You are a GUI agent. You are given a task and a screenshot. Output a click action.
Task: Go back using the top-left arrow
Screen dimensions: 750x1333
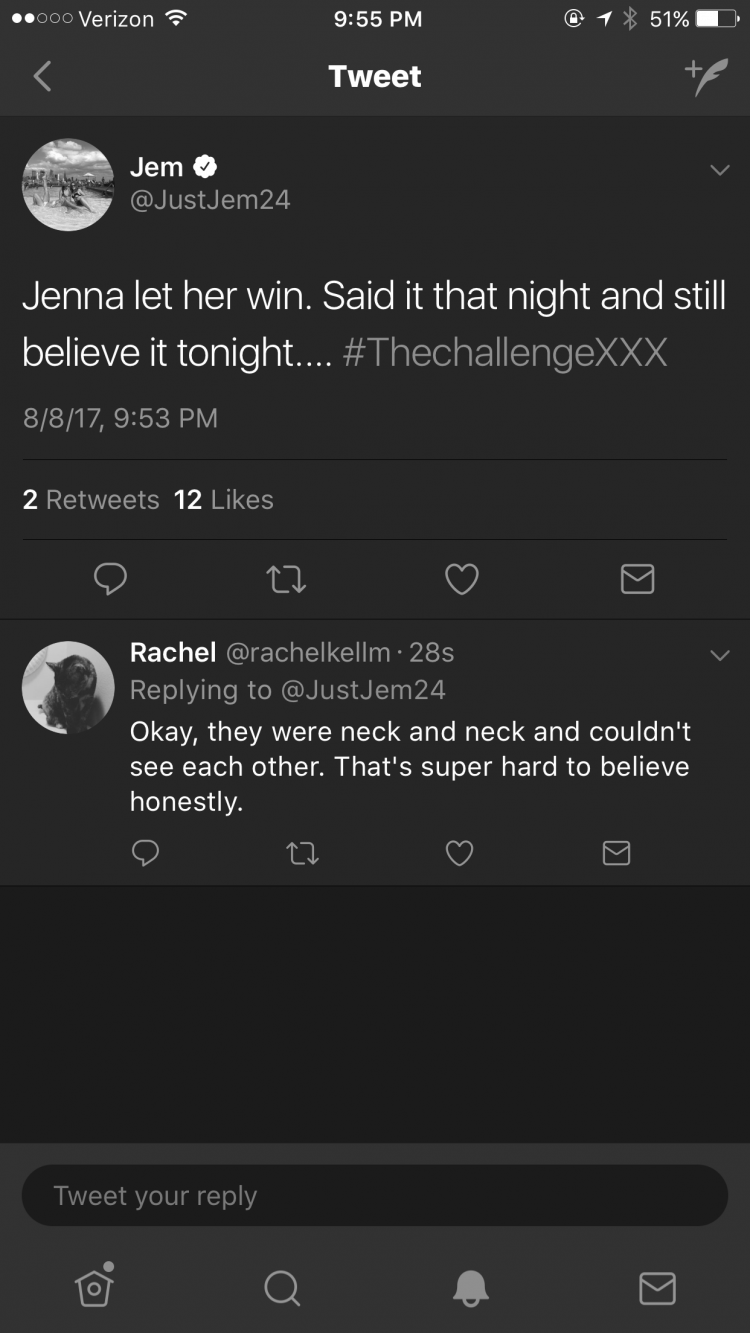pos(42,76)
